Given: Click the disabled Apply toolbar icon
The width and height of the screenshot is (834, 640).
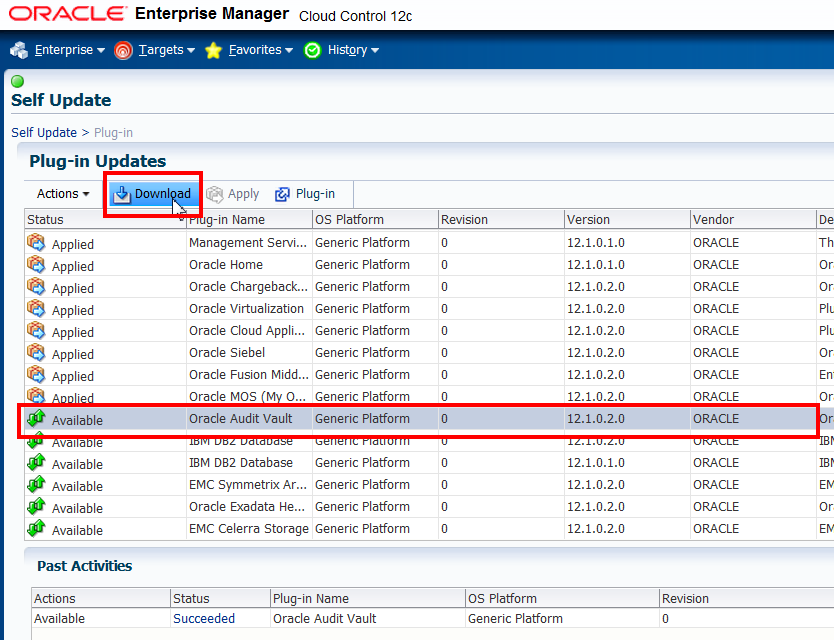Looking at the screenshot, I should pos(214,194).
